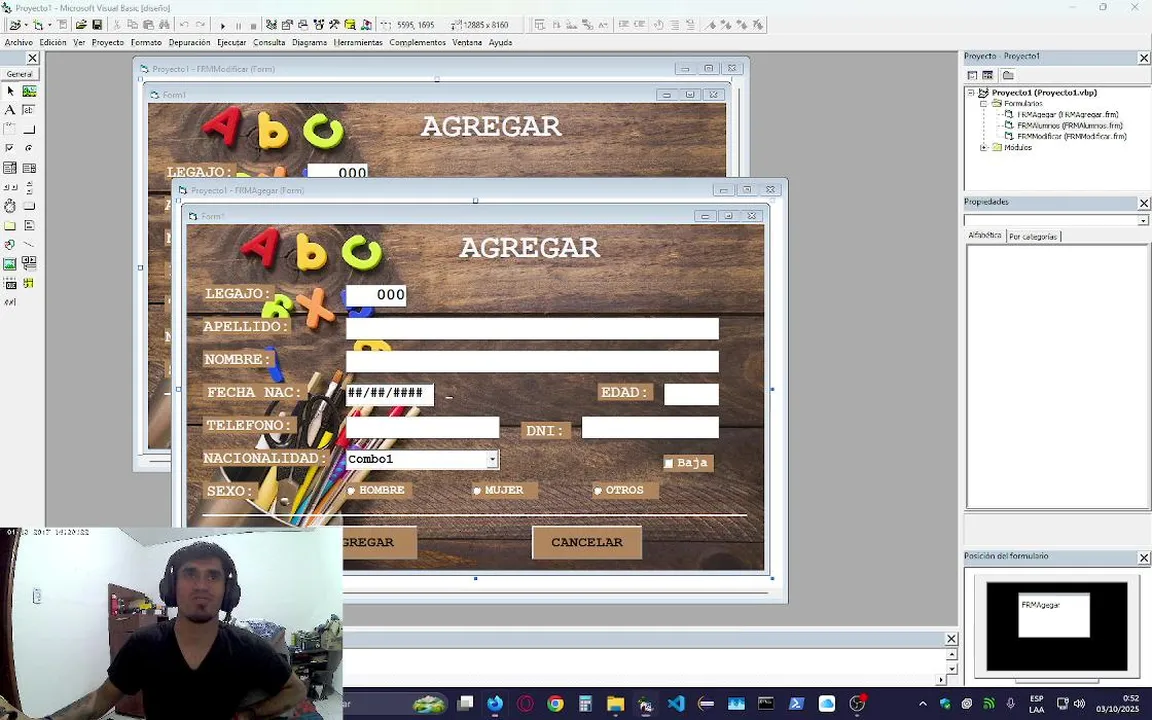
Task: Open the Combo1 nationality dropdown arrow
Action: (492, 459)
